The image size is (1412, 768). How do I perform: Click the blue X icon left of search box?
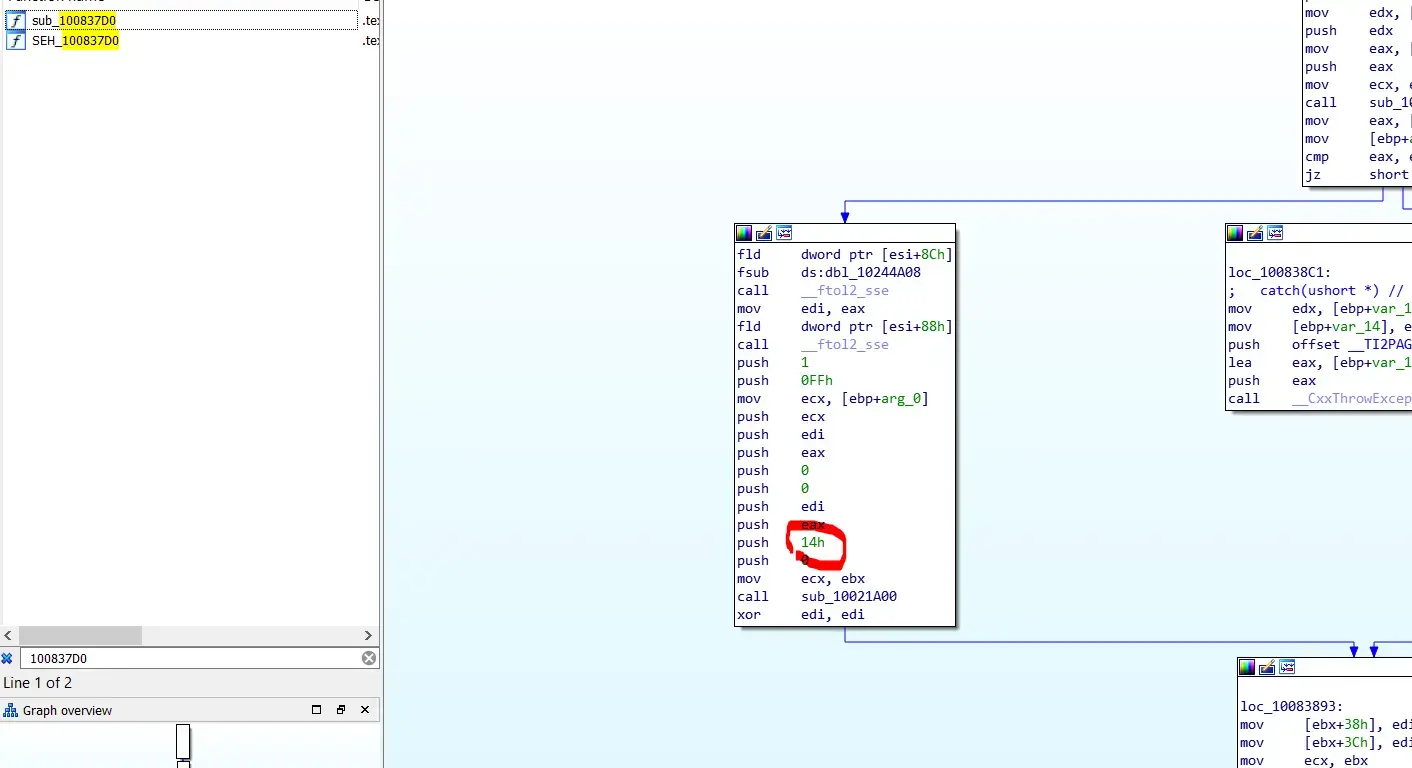tap(7, 658)
